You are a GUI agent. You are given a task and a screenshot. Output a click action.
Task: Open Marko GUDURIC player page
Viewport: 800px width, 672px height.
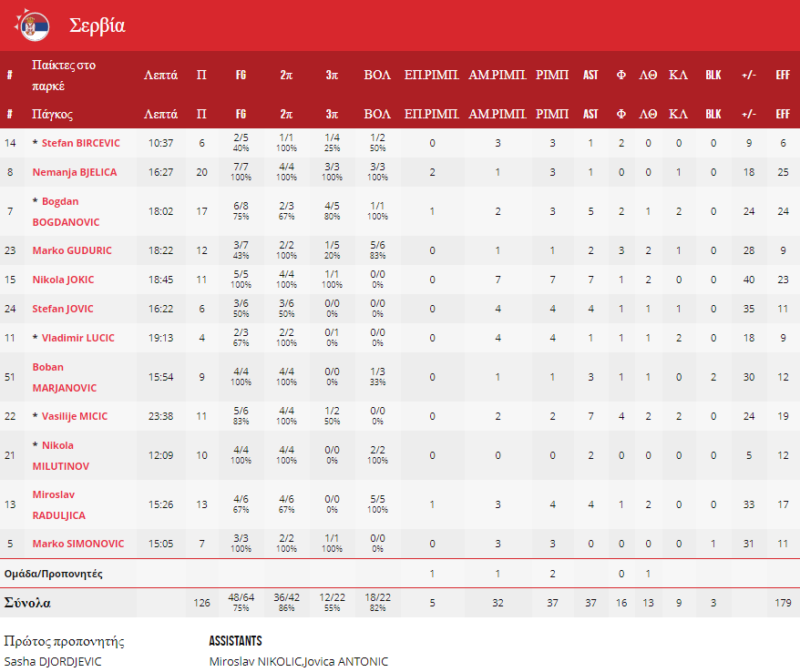click(x=70, y=250)
